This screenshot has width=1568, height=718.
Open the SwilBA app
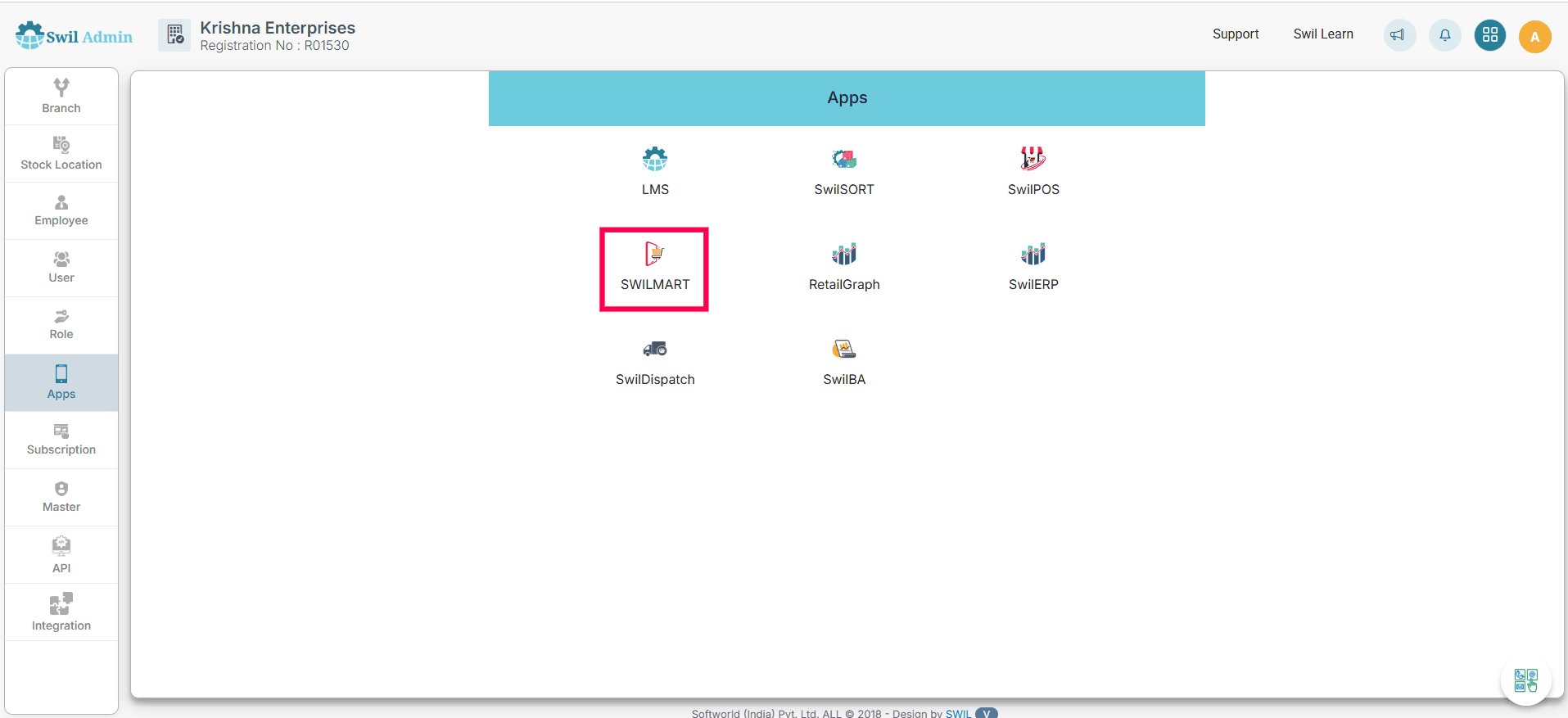click(x=844, y=363)
